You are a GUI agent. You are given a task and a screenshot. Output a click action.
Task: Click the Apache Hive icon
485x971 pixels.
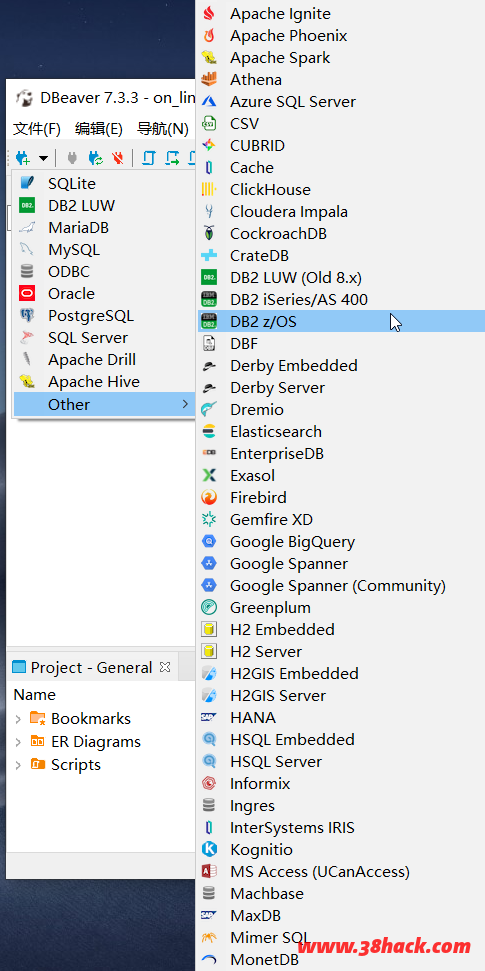pos(27,381)
